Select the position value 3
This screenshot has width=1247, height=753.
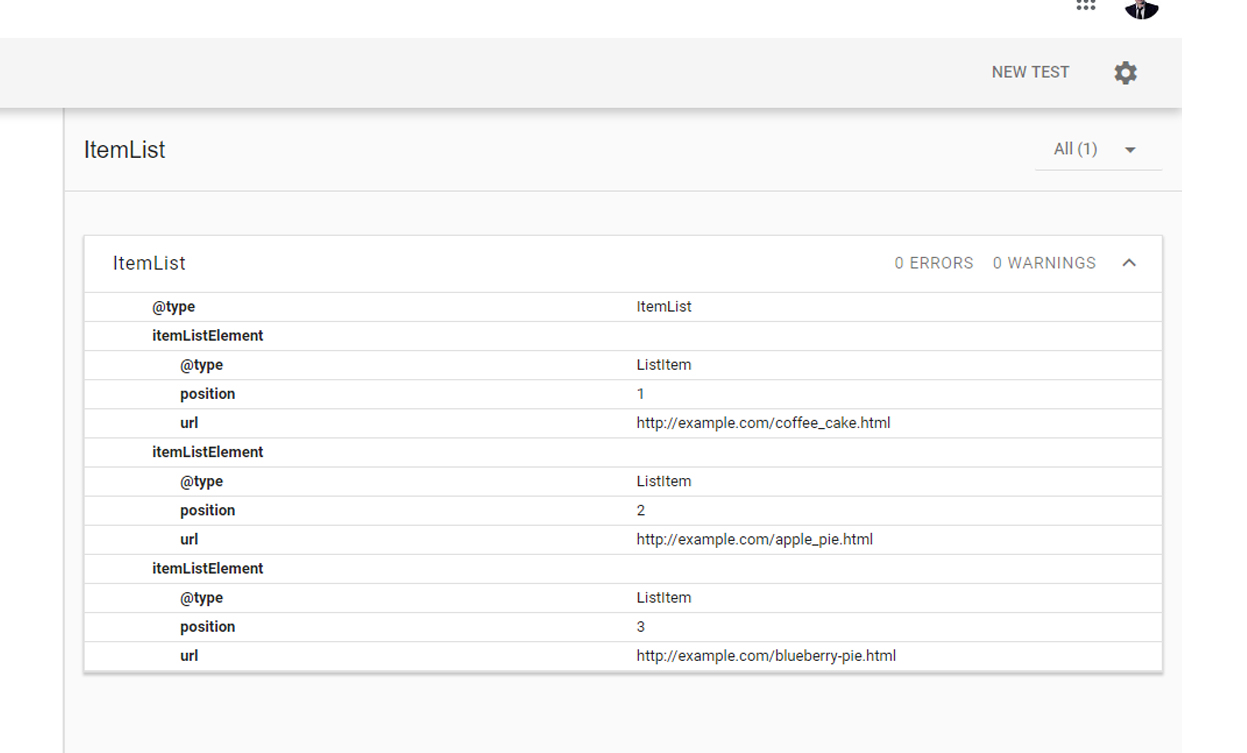click(x=640, y=627)
